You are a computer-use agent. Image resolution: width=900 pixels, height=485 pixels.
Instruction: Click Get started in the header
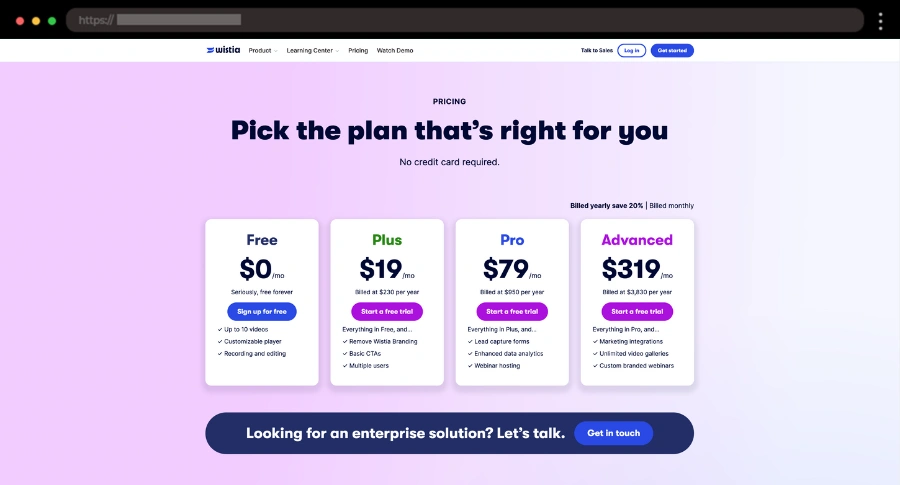pos(672,50)
